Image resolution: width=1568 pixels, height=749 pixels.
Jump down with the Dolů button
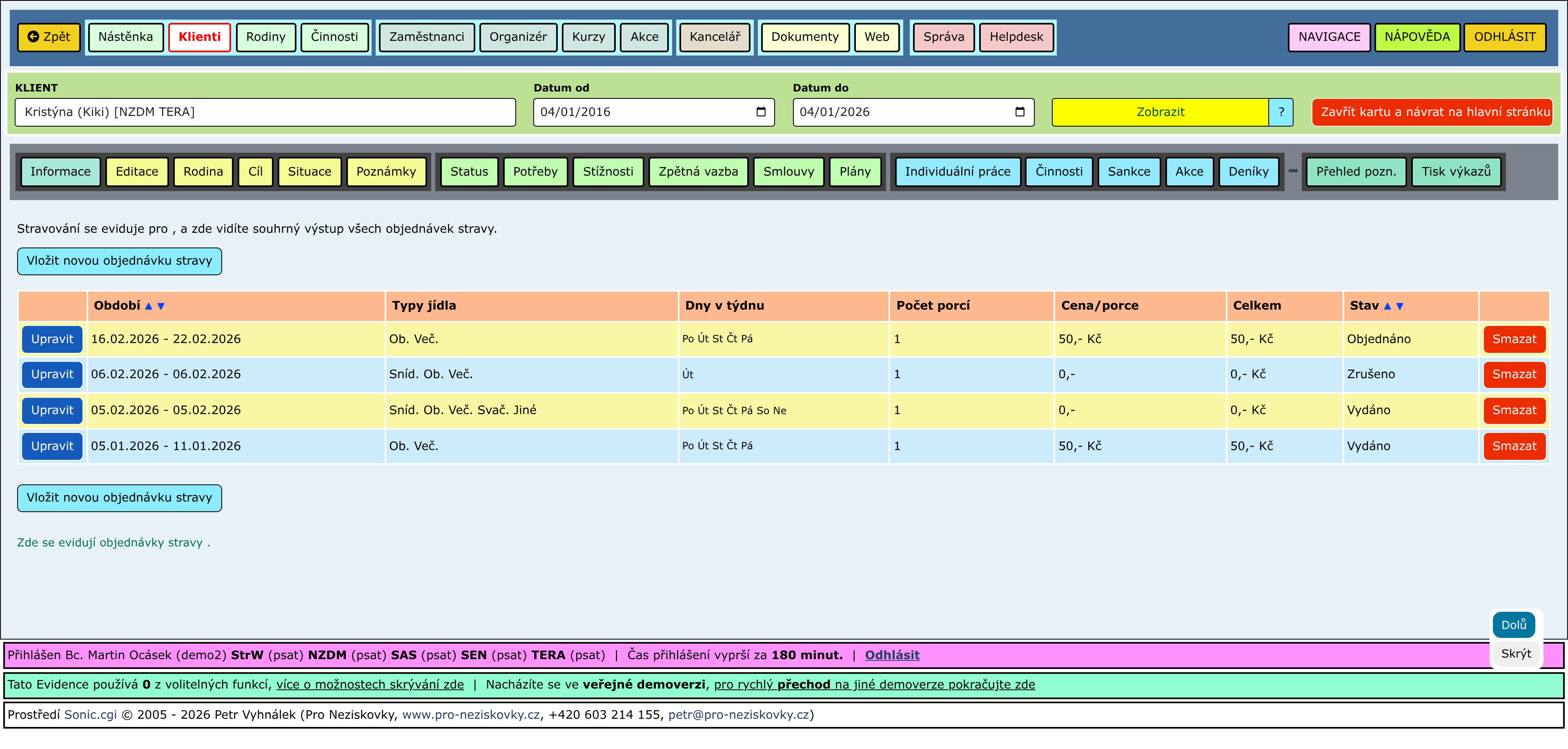click(x=1514, y=625)
